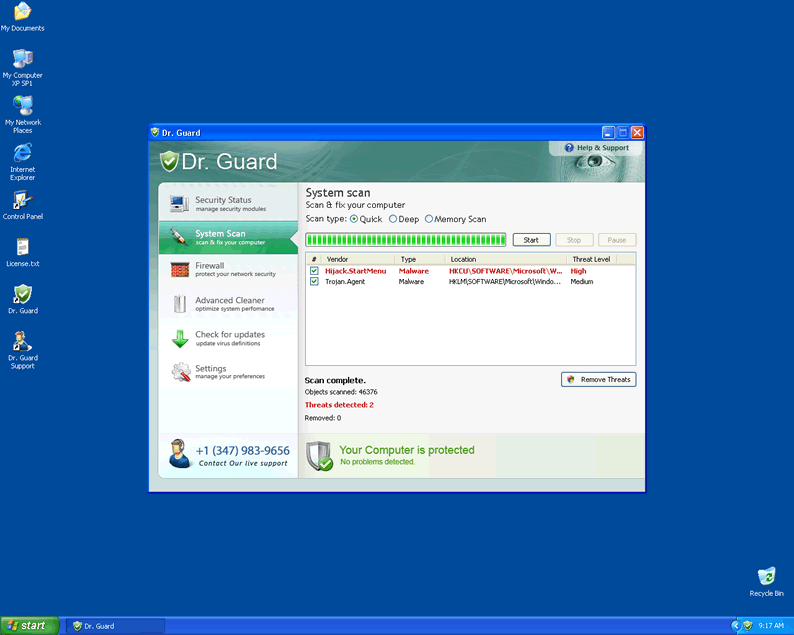Open the Recycle Bin icon
The image size is (794, 635).
pos(766,577)
